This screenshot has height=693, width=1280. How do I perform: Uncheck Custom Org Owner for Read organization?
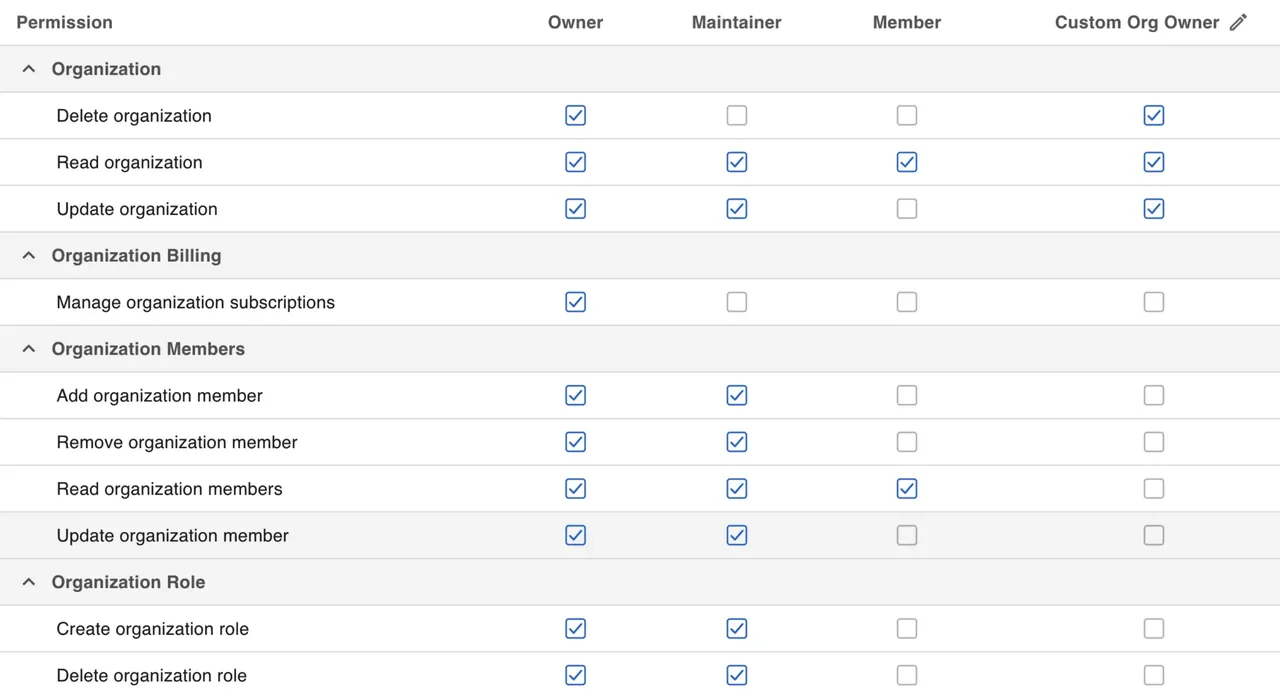[x=1154, y=162]
